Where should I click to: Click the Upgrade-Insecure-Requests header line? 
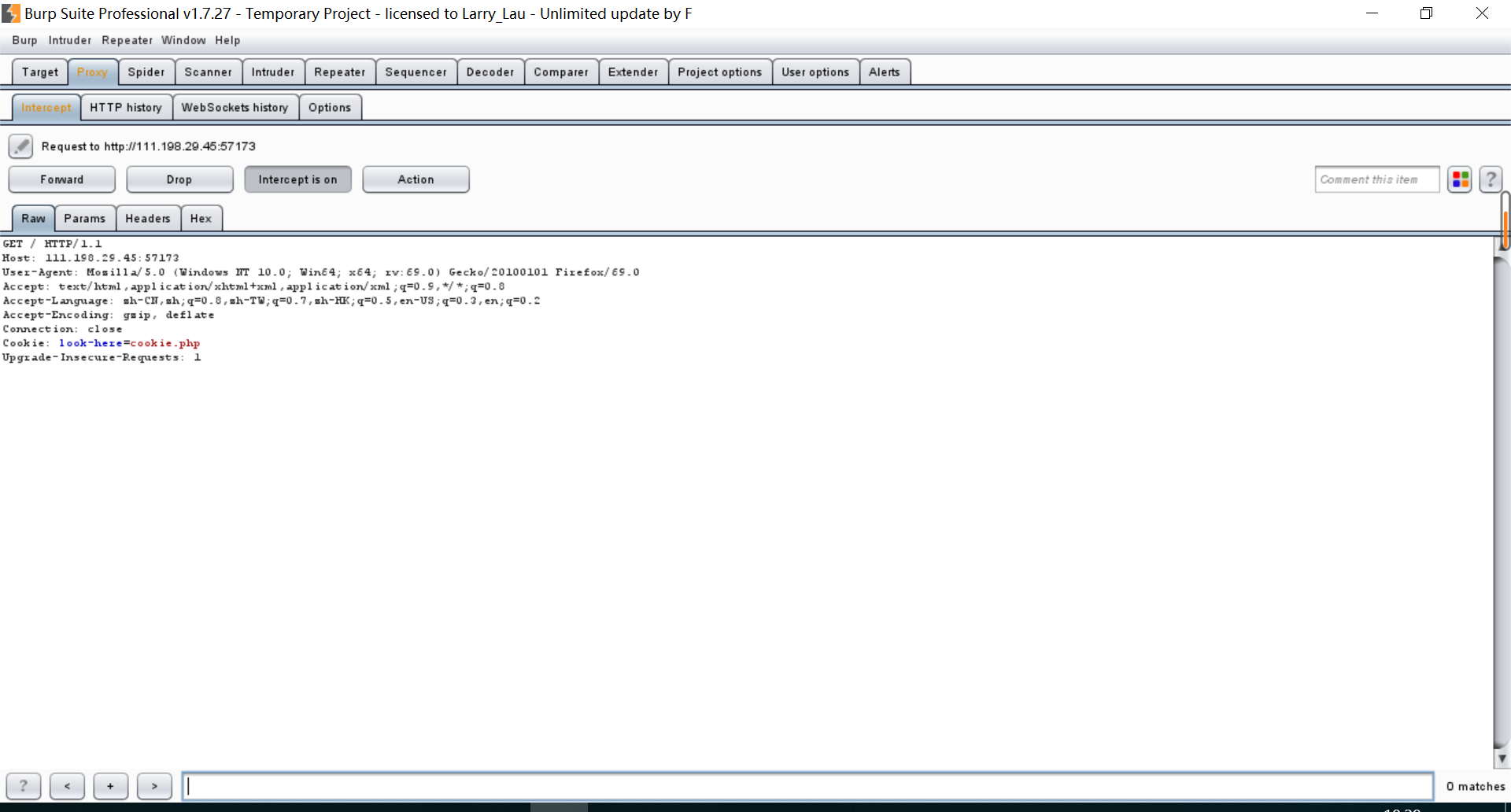(x=102, y=357)
